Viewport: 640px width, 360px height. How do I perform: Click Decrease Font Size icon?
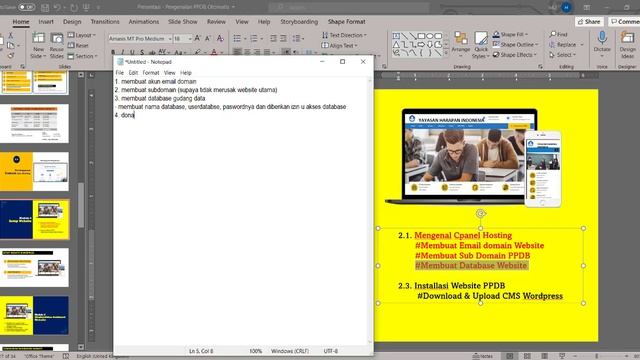208,38
